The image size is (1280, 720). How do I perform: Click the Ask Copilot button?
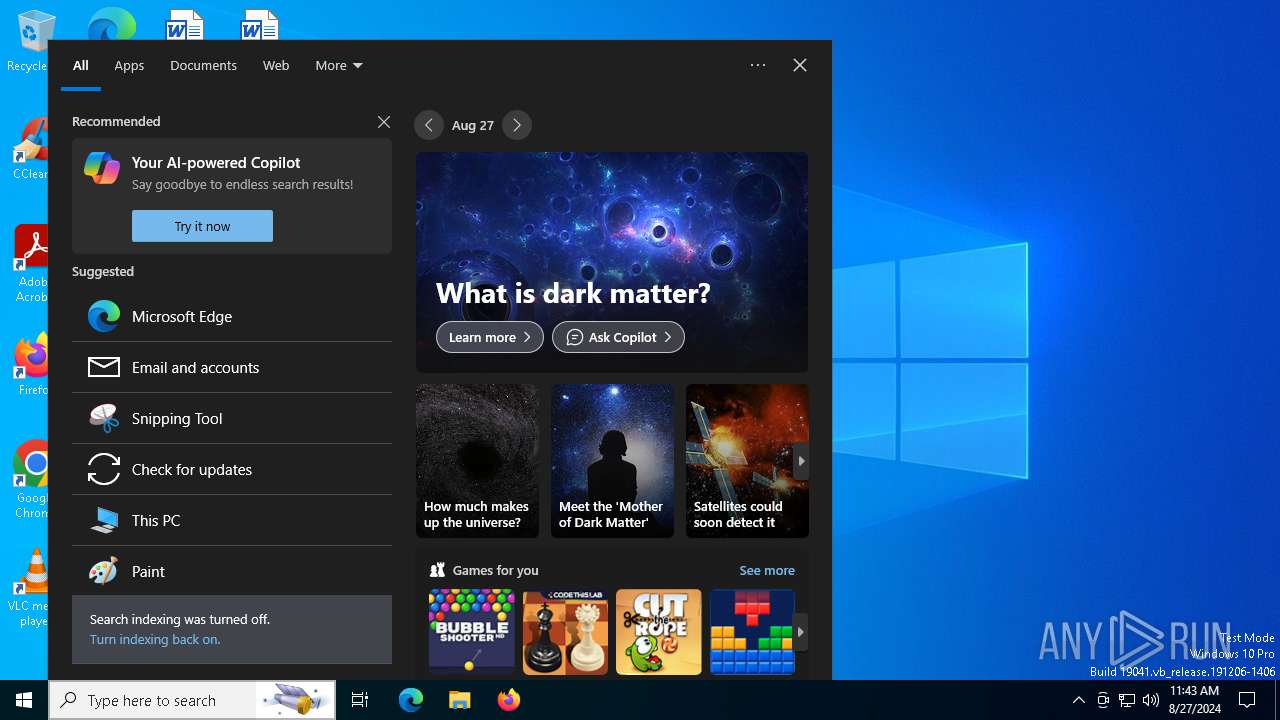pos(618,337)
